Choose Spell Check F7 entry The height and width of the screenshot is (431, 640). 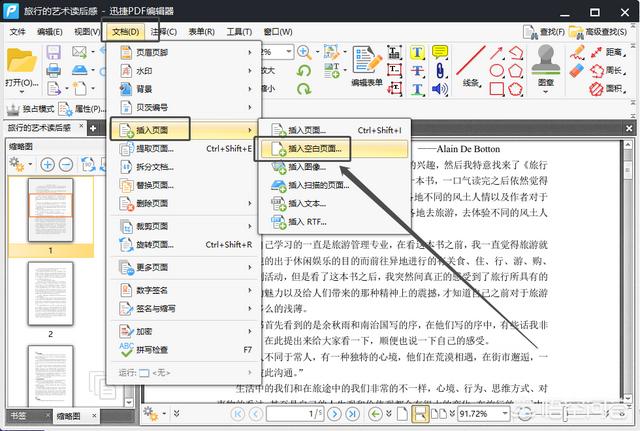click(x=184, y=350)
